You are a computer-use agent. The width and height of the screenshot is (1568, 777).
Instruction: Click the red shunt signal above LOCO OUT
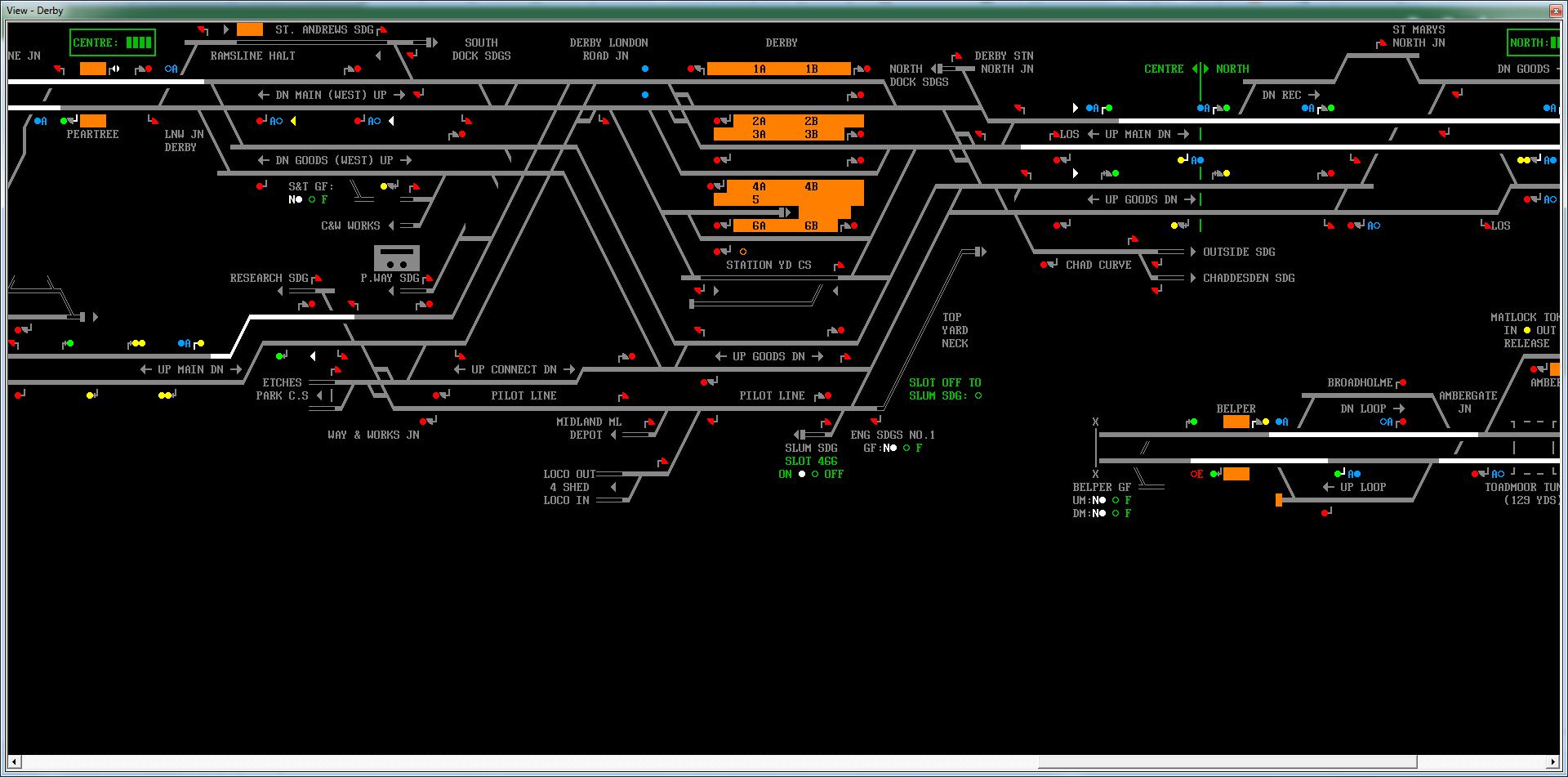[663, 462]
